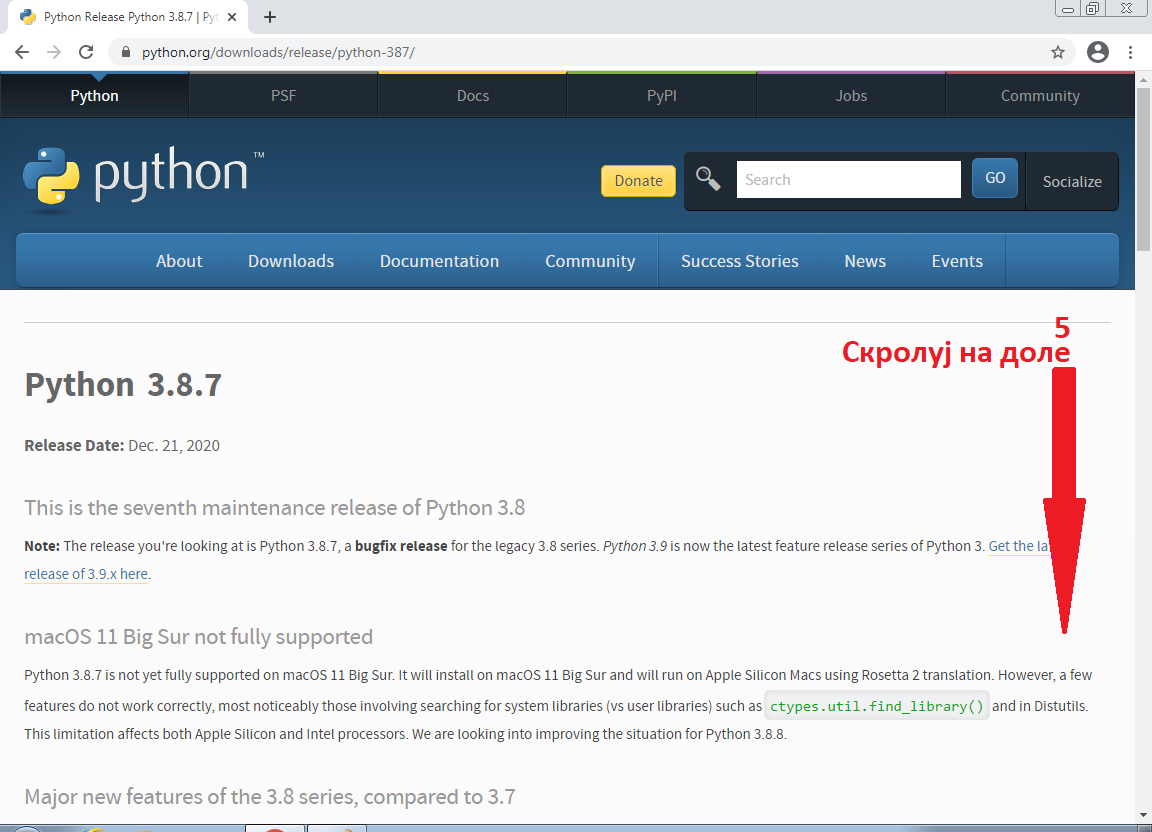Click the browser forward arrow
The height and width of the screenshot is (832, 1152).
click(x=54, y=52)
